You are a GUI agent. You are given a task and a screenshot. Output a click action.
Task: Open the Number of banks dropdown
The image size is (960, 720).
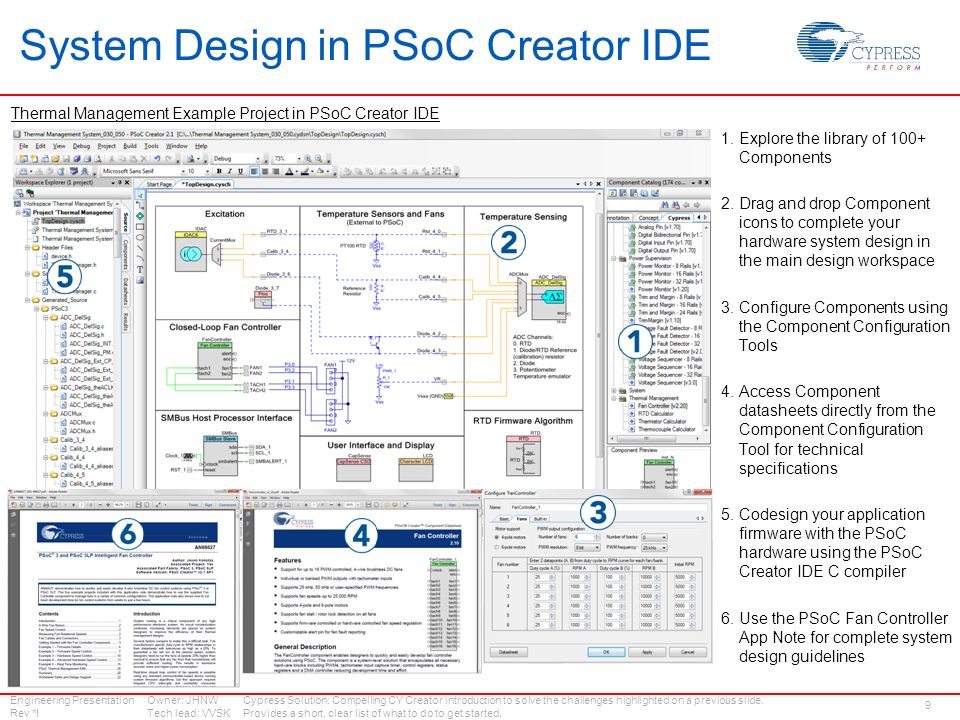click(654, 538)
